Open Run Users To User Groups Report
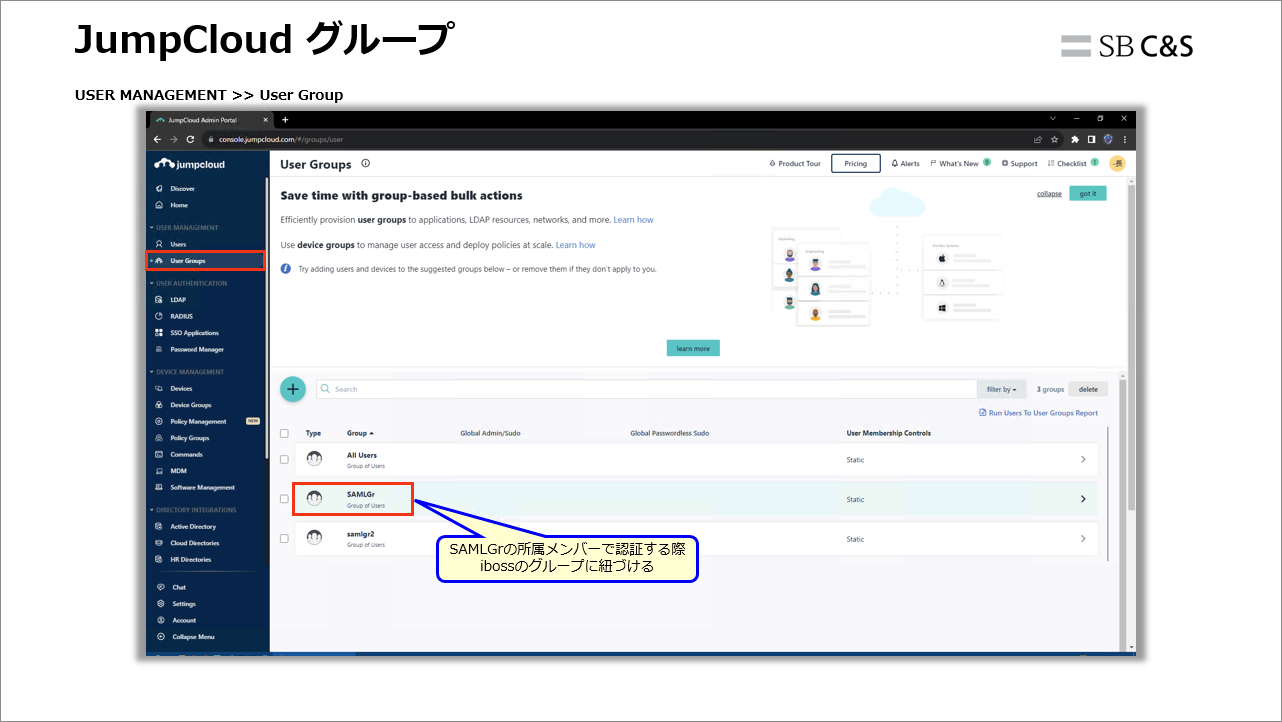Image resolution: width=1282 pixels, height=722 pixels. coord(1038,413)
